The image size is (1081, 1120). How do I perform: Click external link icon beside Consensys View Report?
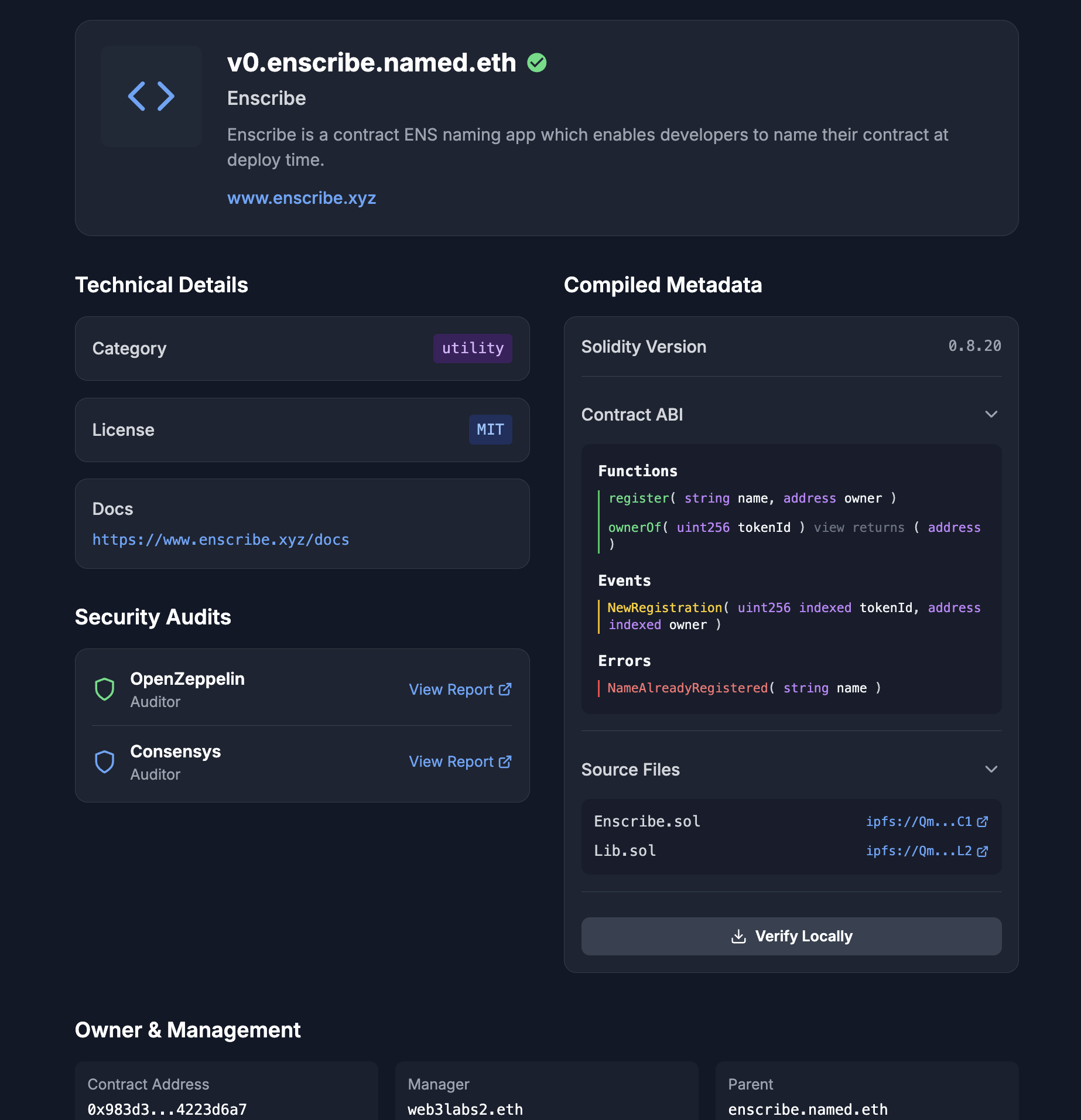pos(505,762)
